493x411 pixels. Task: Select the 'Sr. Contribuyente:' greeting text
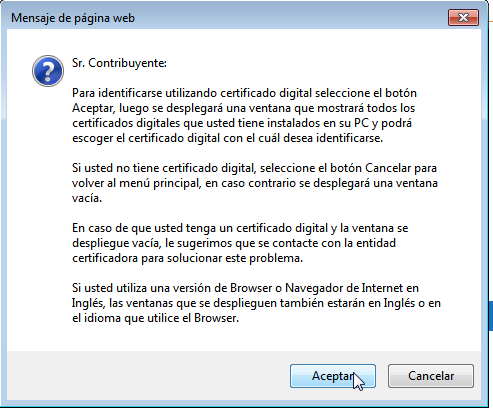point(119,63)
